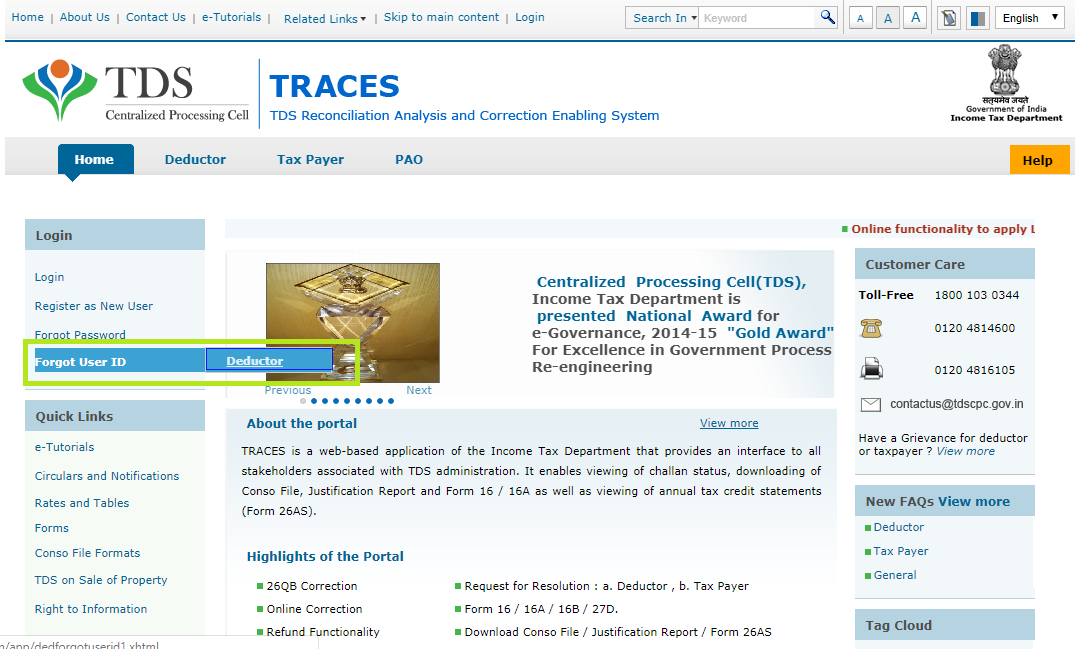Screen dimensions: 1083x649
Task: Click Online Correction highlight
Action: coord(314,609)
